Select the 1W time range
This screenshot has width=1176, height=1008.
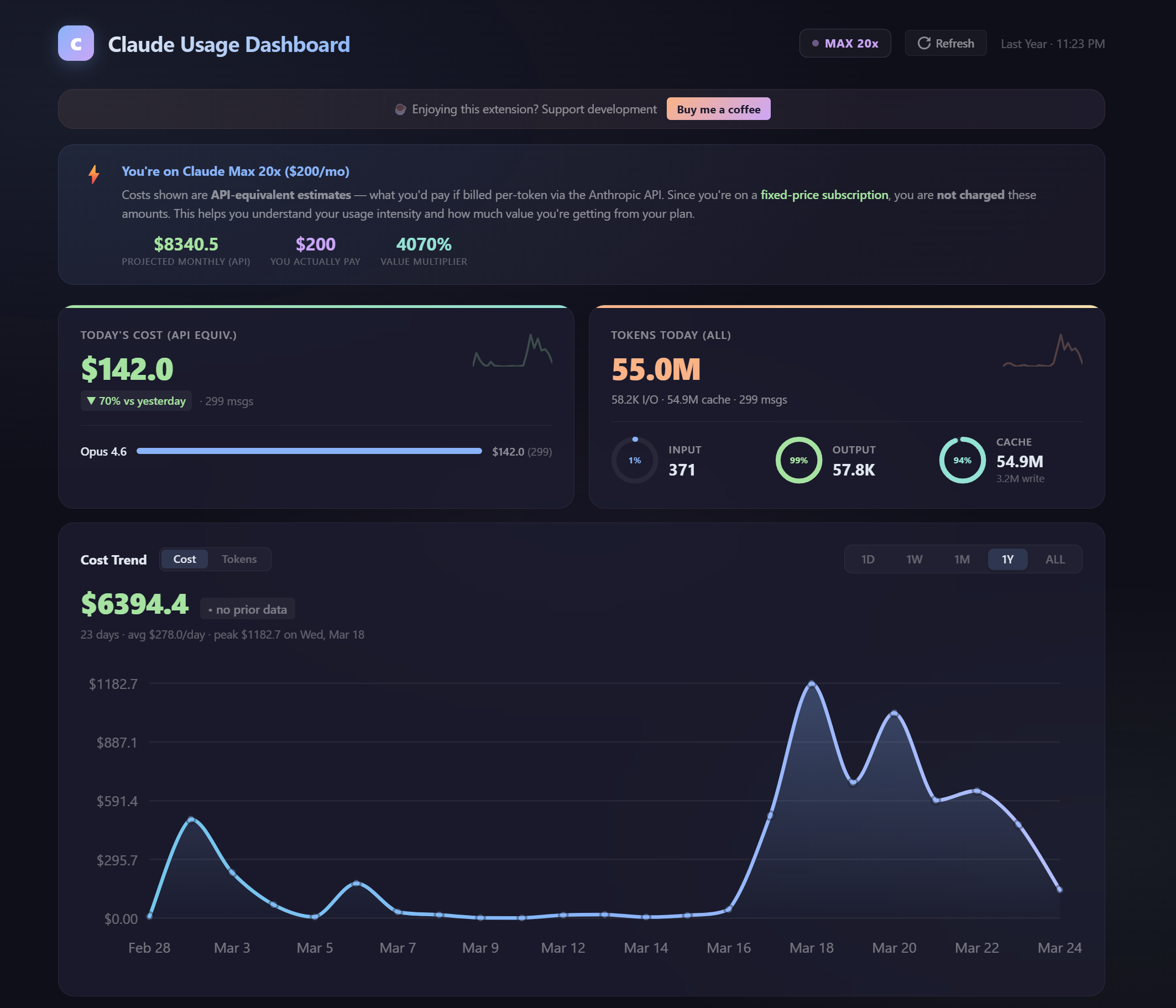914,559
